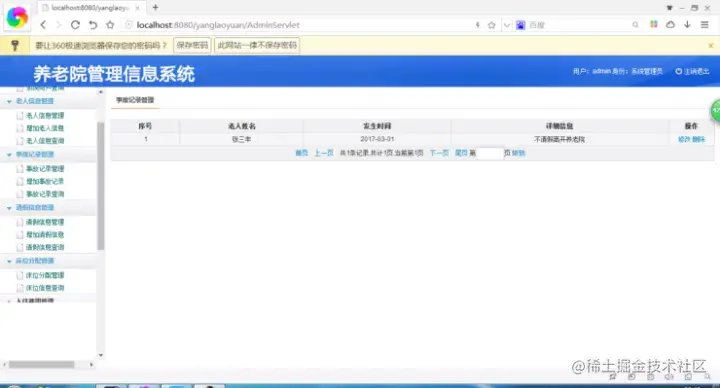Viewport: 720px width, 388px height.
Task: Collapse the 事故记录管理 group with its arrow
Action: click(9, 155)
